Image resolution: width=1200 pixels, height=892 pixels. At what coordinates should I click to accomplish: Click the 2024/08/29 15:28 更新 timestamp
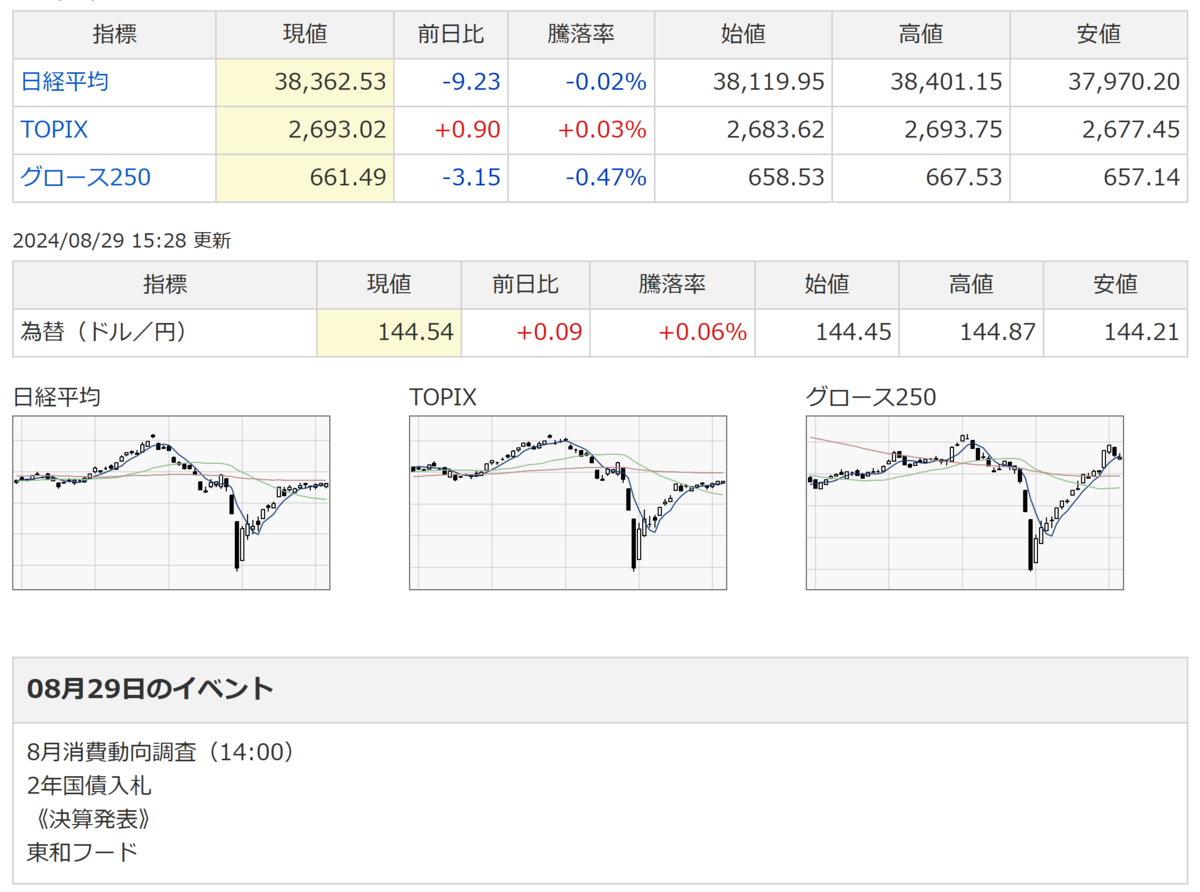pyautogui.click(x=121, y=240)
